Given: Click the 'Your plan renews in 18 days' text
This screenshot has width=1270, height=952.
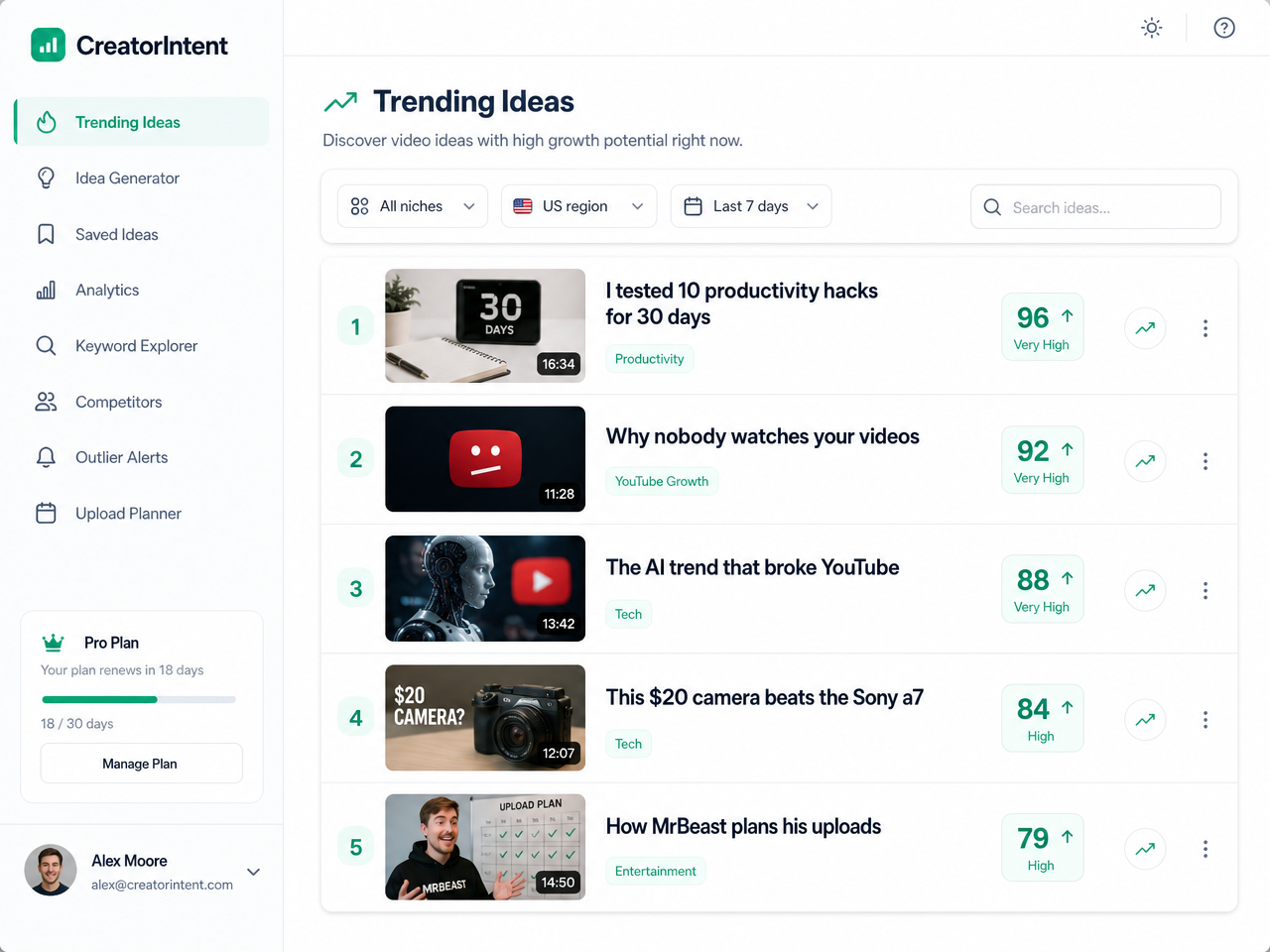Looking at the screenshot, I should (x=122, y=670).
